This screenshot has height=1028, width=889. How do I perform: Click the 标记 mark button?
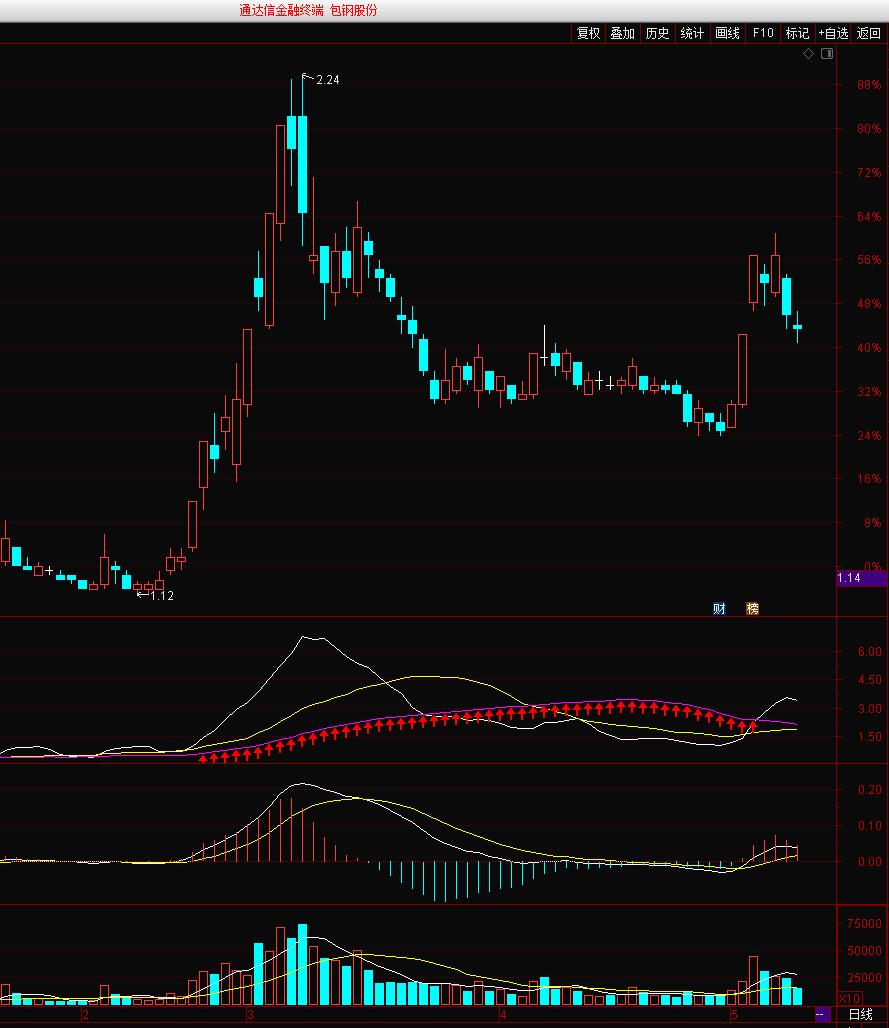coord(797,33)
